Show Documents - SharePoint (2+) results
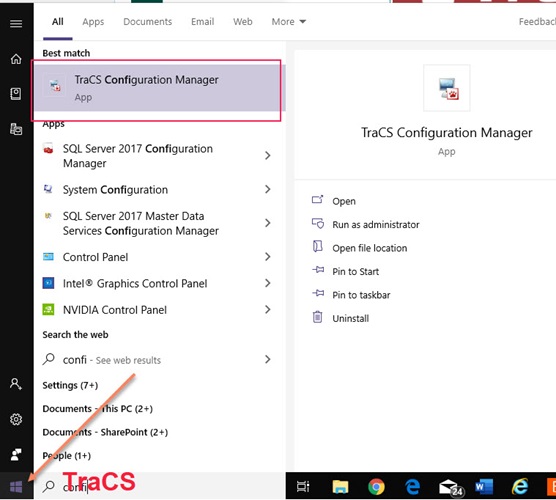556x500 pixels. [105, 432]
